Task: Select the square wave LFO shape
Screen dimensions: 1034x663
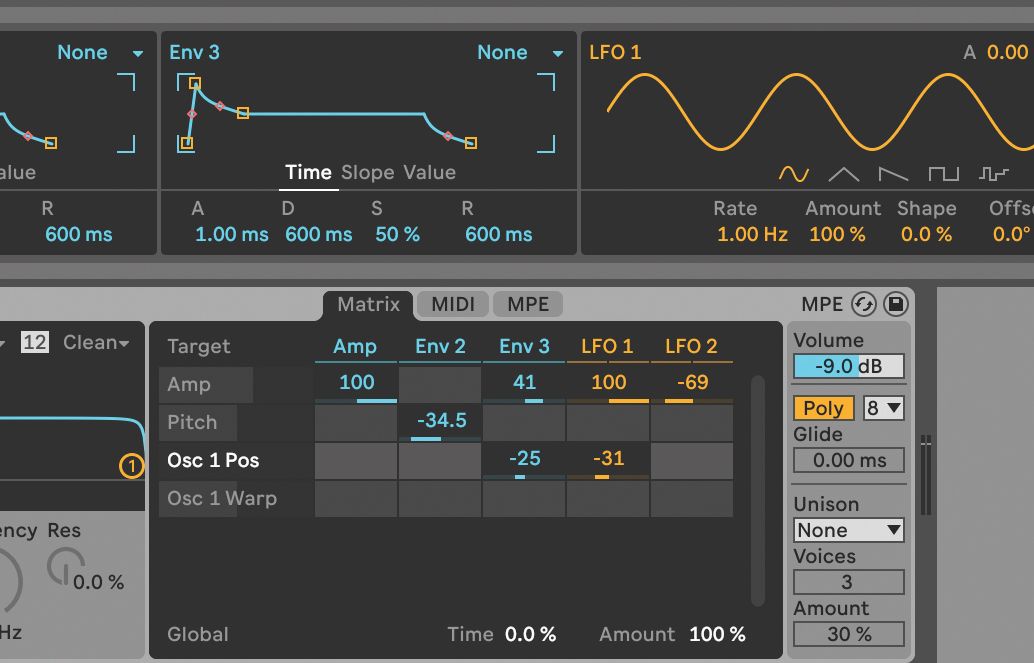Action: (x=942, y=172)
